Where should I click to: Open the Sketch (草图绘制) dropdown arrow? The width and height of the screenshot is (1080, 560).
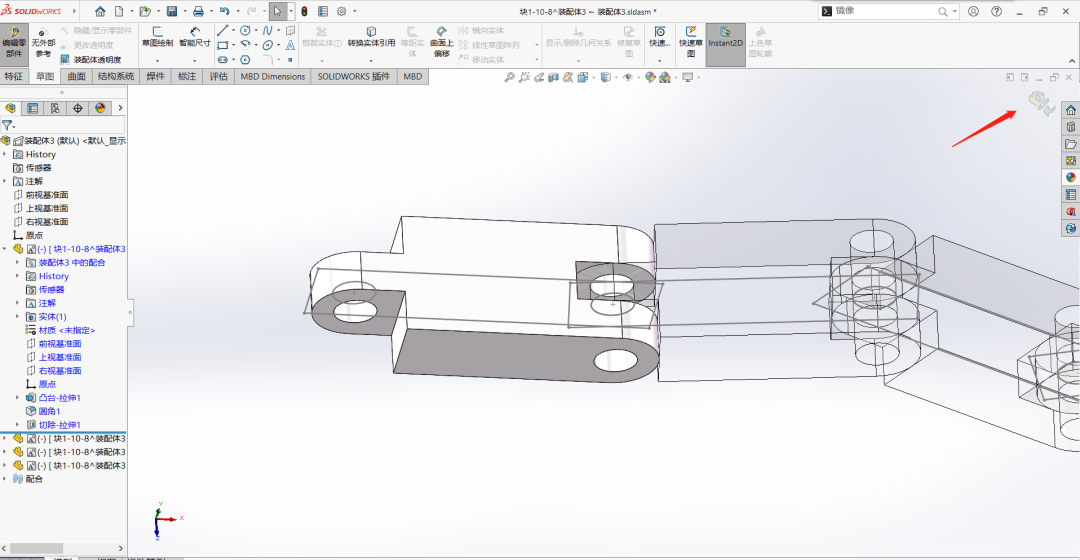157,60
